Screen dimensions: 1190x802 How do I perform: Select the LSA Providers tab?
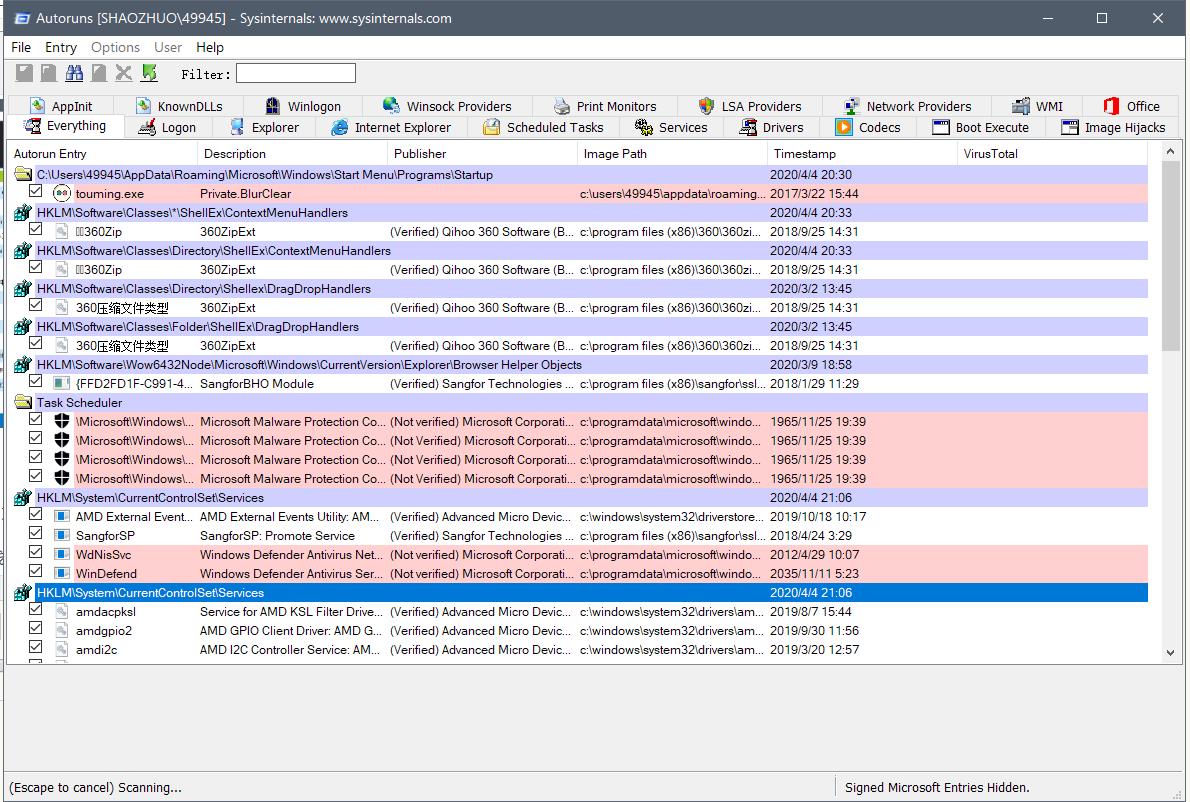pos(750,106)
